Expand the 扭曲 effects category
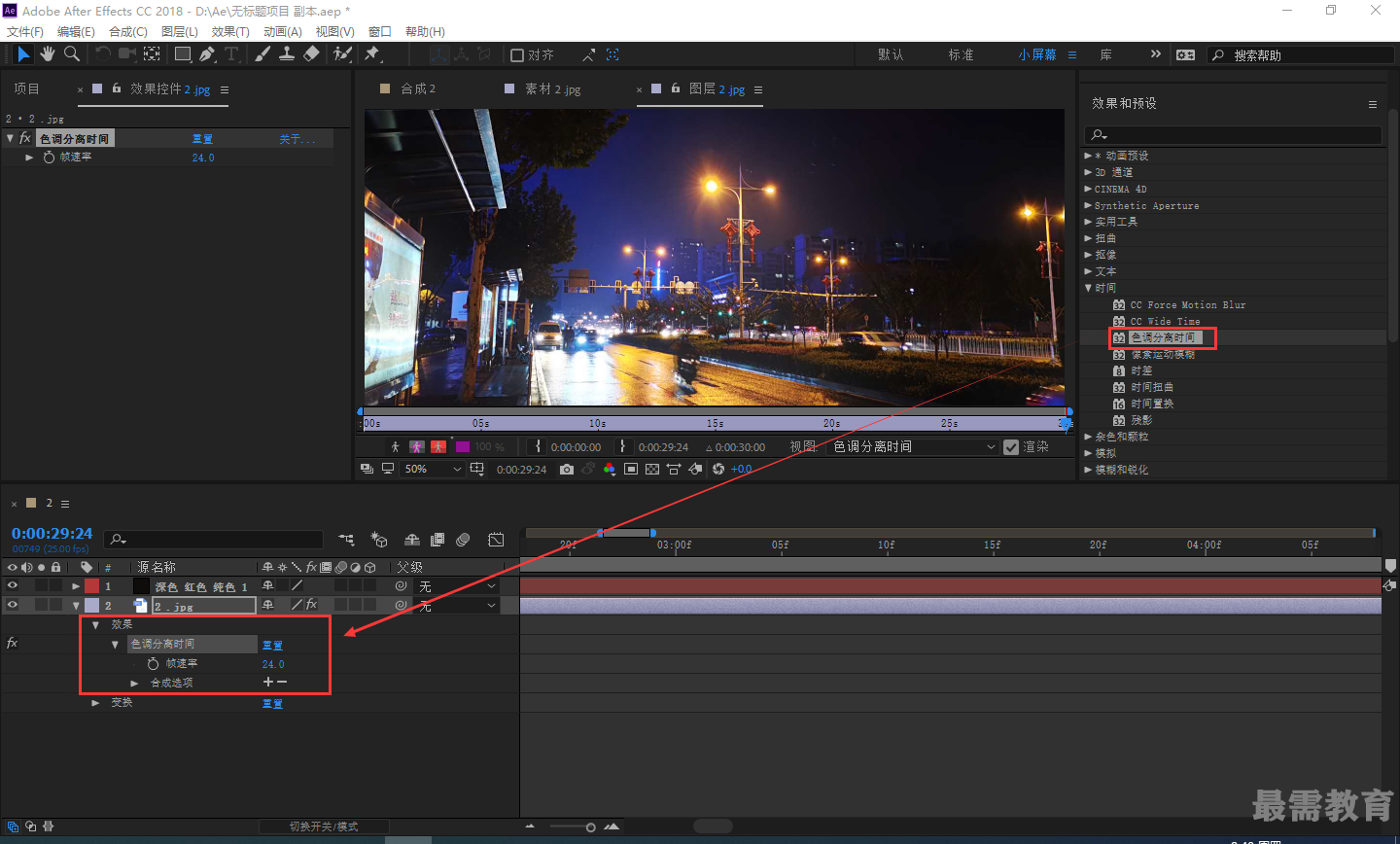The width and height of the screenshot is (1400, 844). coord(1088,238)
